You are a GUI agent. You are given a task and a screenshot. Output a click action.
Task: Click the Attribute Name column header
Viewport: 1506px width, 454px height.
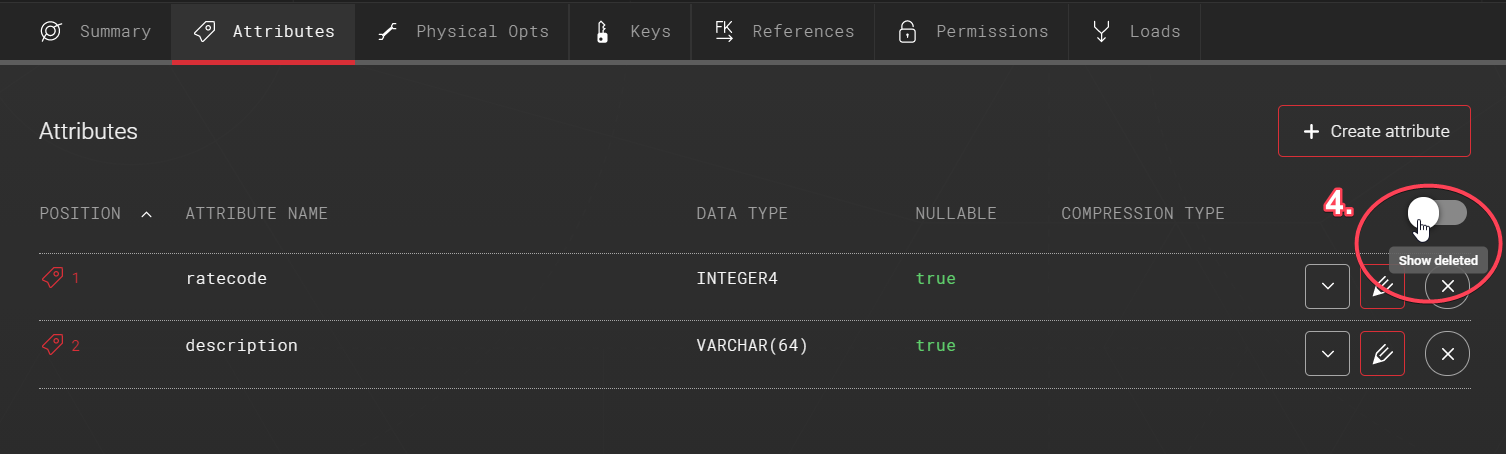(x=256, y=213)
